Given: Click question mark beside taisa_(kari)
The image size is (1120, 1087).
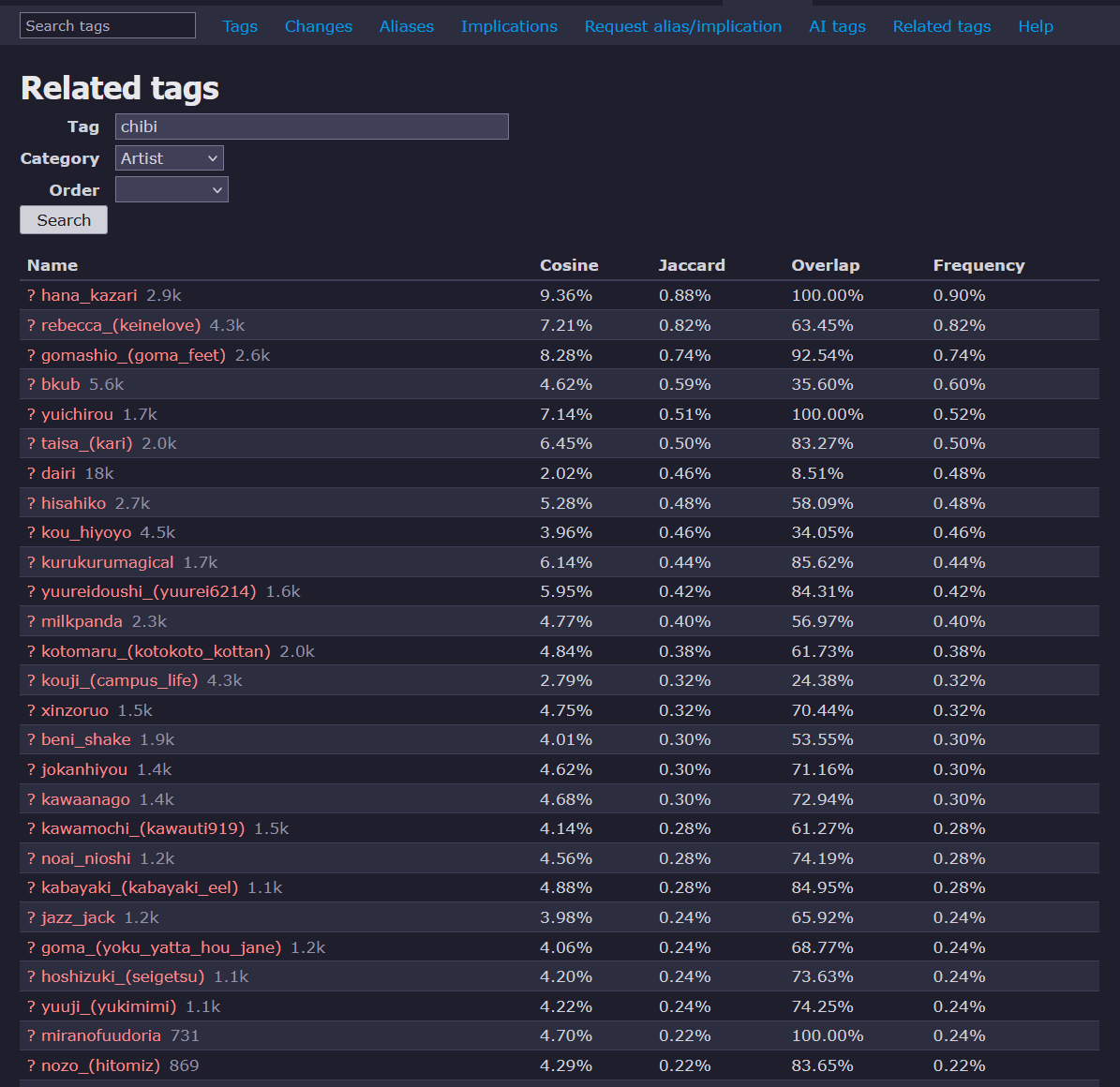Looking at the screenshot, I should coord(31,443).
